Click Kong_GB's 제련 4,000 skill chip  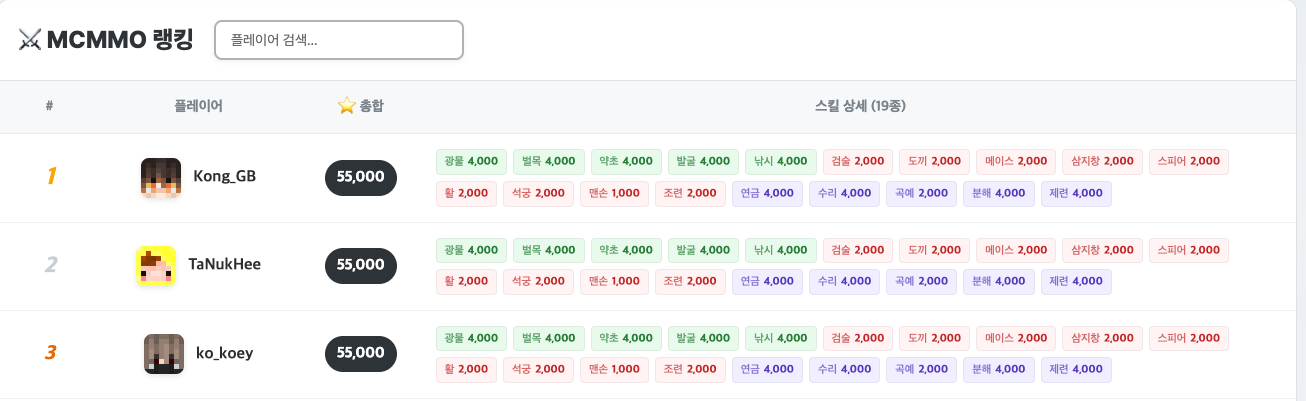[x=1076, y=194]
